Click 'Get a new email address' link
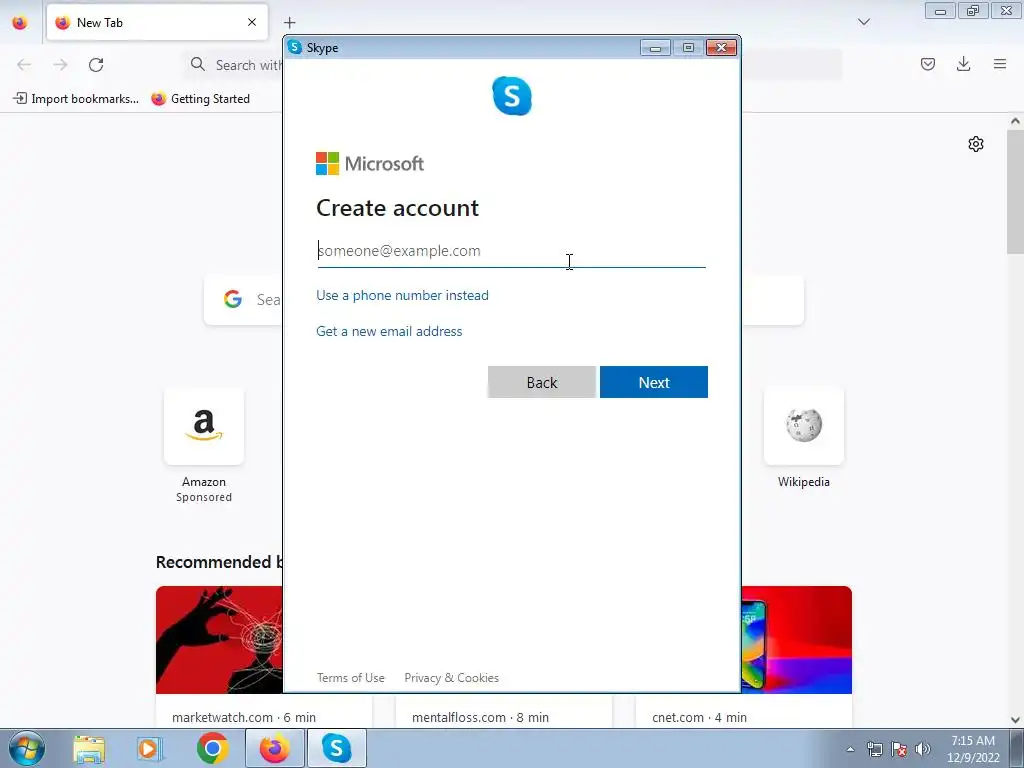This screenshot has width=1024, height=768. [389, 331]
